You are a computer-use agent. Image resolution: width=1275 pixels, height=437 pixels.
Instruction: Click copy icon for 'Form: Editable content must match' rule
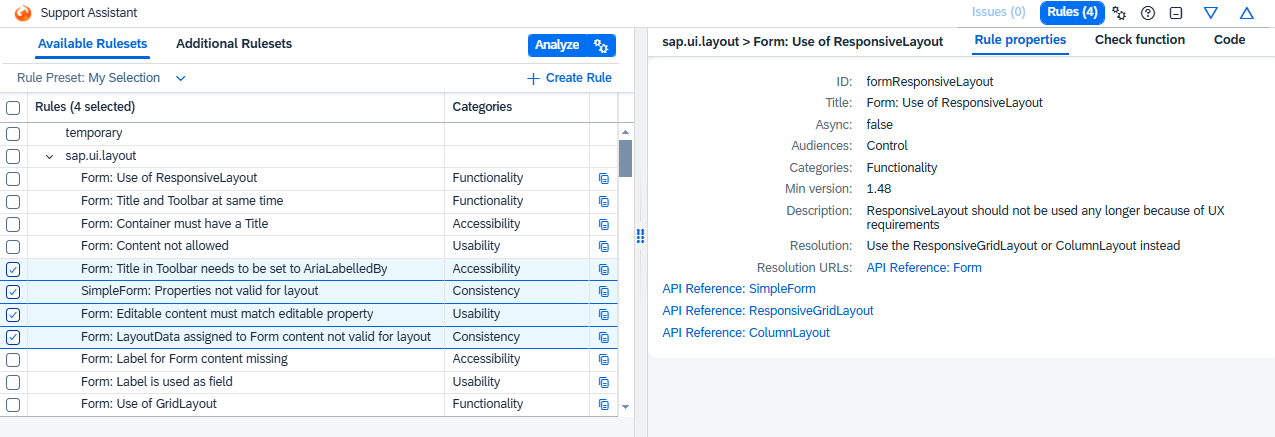(x=603, y=314)
